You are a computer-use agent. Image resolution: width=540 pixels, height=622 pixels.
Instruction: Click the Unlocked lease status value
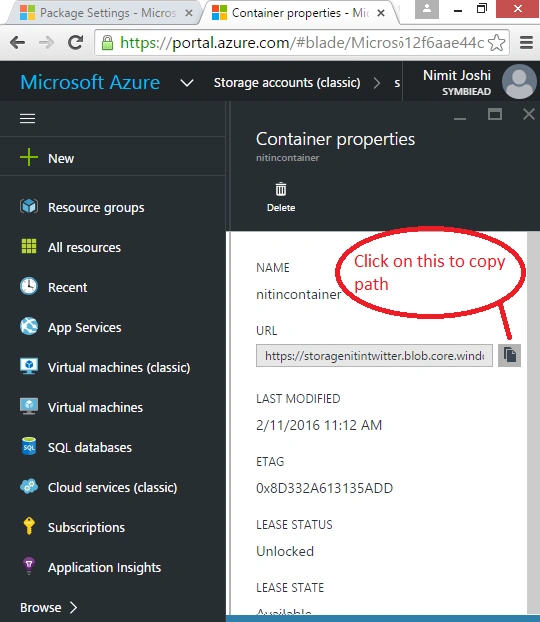[x=285, y=551]
